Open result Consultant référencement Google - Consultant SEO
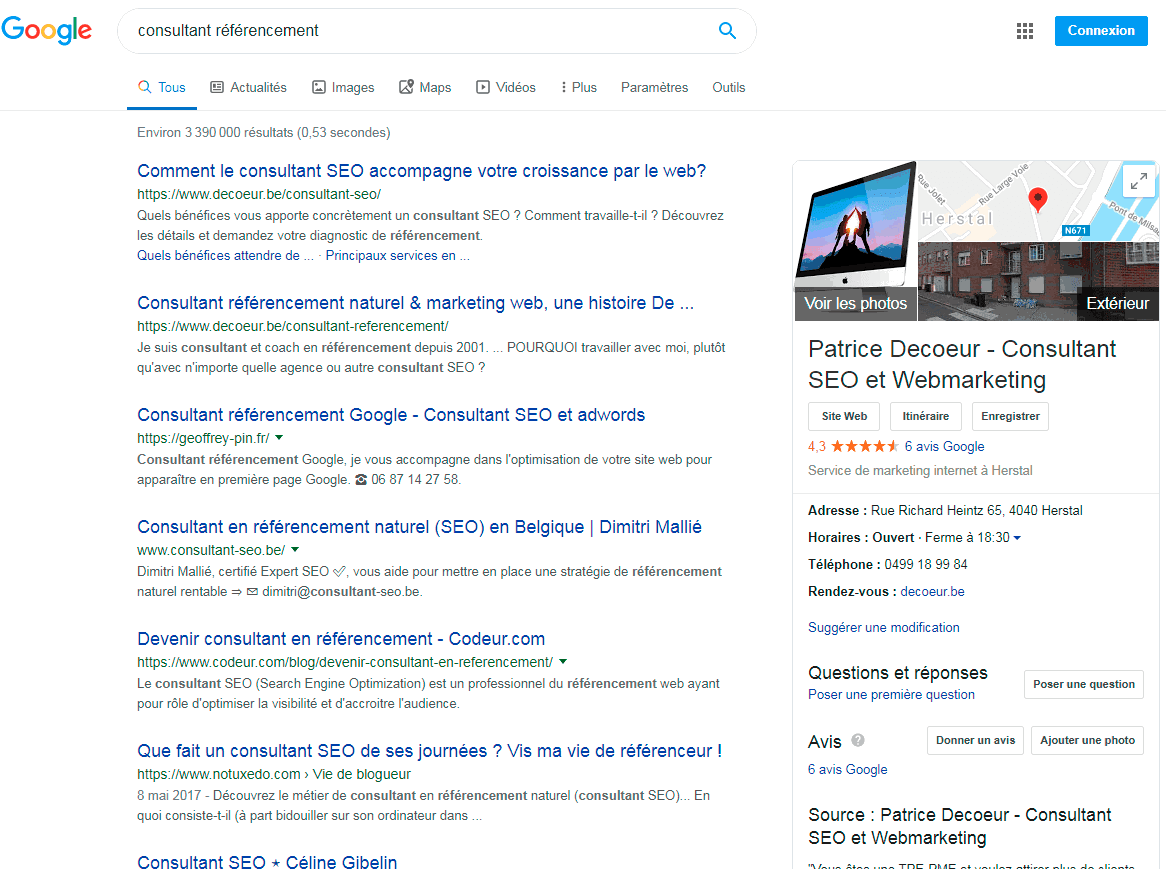Screen dimensions: 1166x869 391,415
